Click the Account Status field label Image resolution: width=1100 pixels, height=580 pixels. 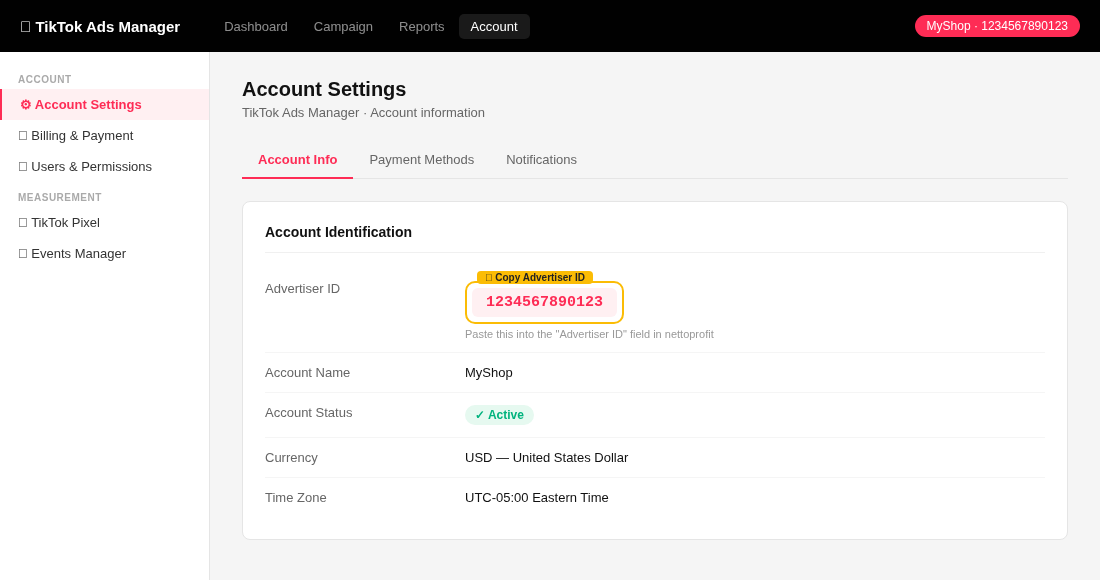(x=309, y=412)
